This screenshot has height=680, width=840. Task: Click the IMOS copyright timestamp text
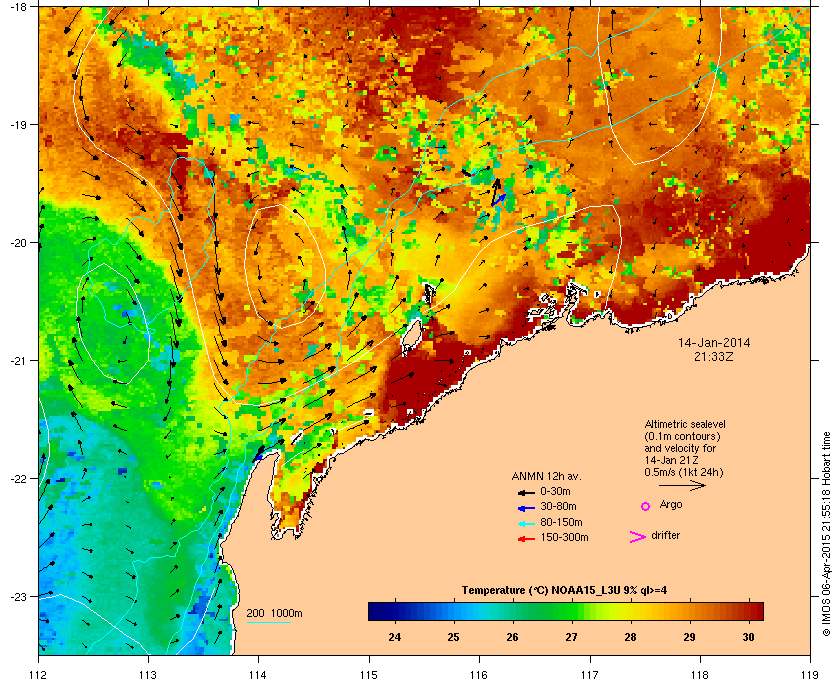826,534
